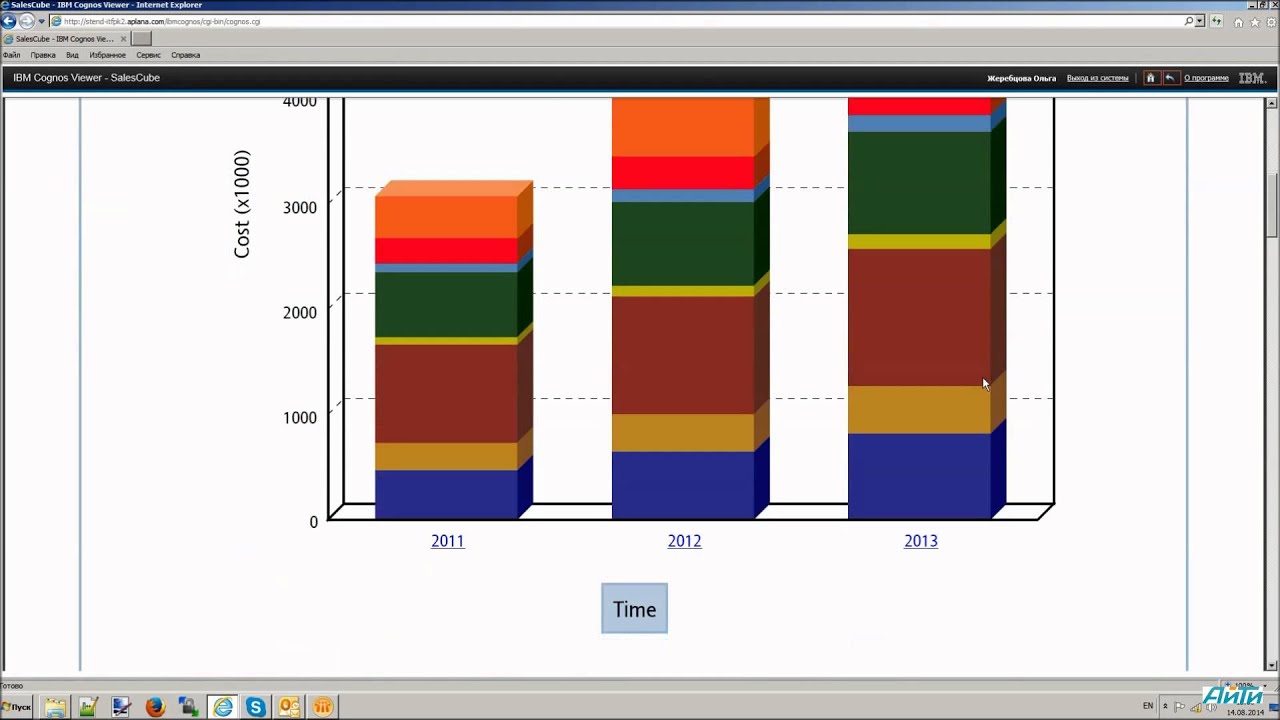Click the Жеребцова Ольга user name
The image size is (1280, 720).
click(x=1021, y=78)
